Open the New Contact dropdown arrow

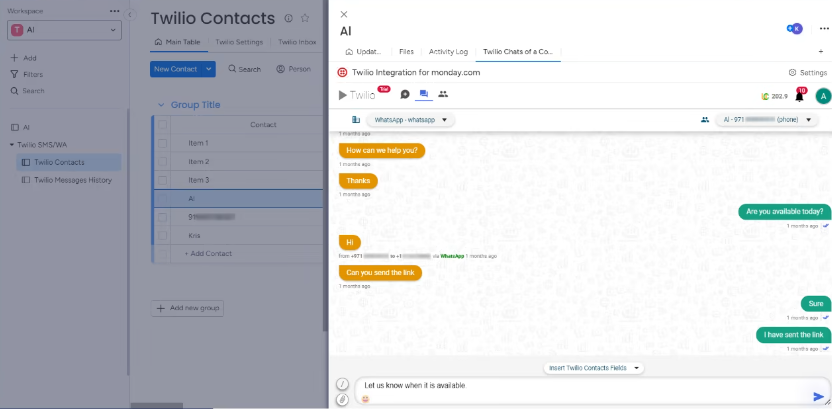point(209,69)
